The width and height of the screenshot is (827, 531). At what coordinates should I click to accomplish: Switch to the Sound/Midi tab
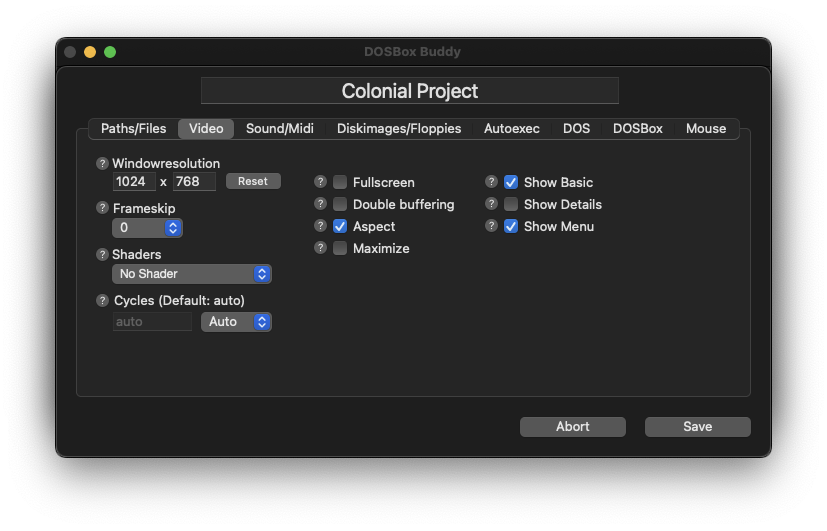tap(280, 129)
